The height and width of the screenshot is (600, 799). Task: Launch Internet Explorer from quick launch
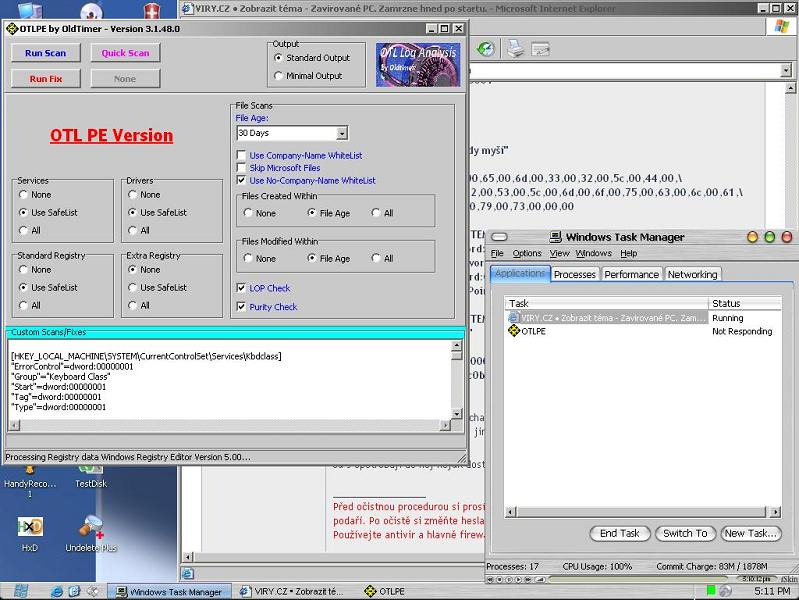(57, 591)
